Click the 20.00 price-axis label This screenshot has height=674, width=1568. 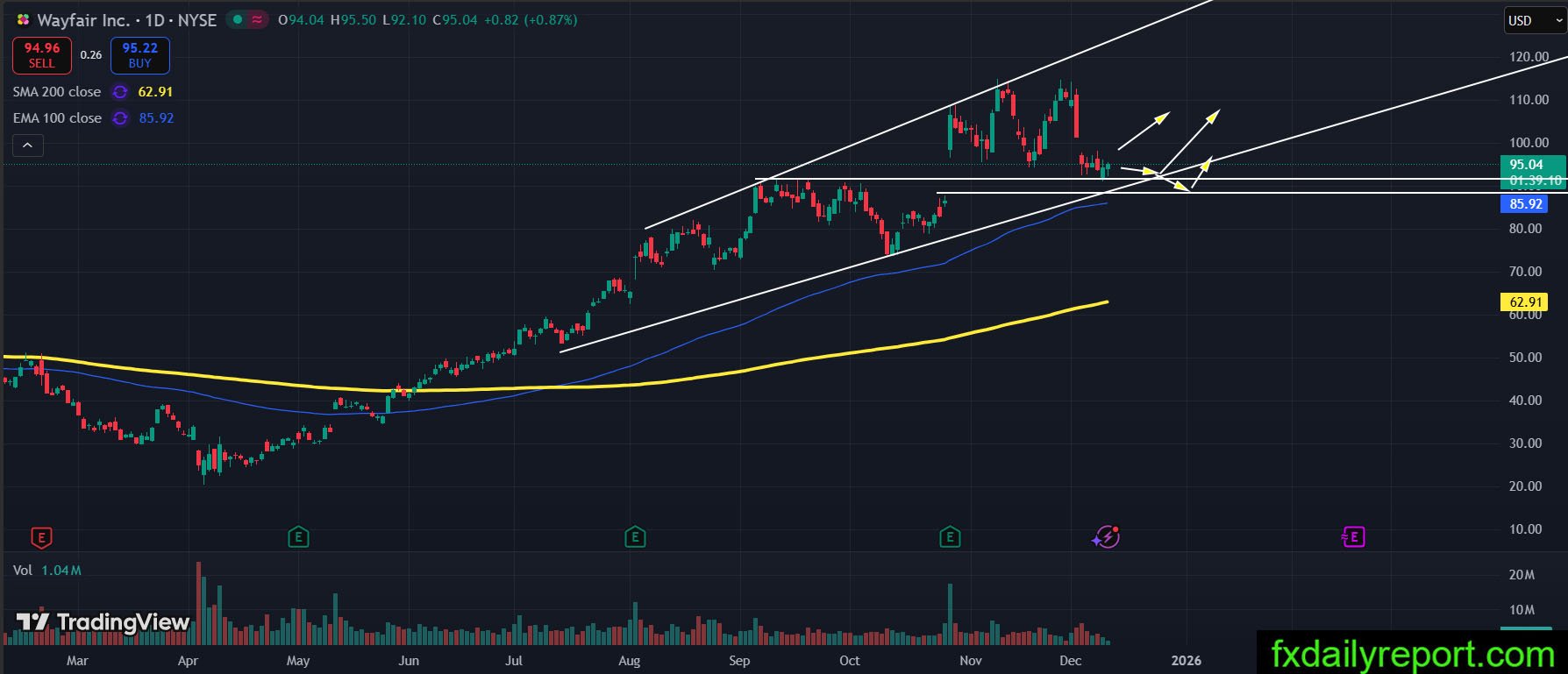pyautogui.click(x=1525, y=486)
